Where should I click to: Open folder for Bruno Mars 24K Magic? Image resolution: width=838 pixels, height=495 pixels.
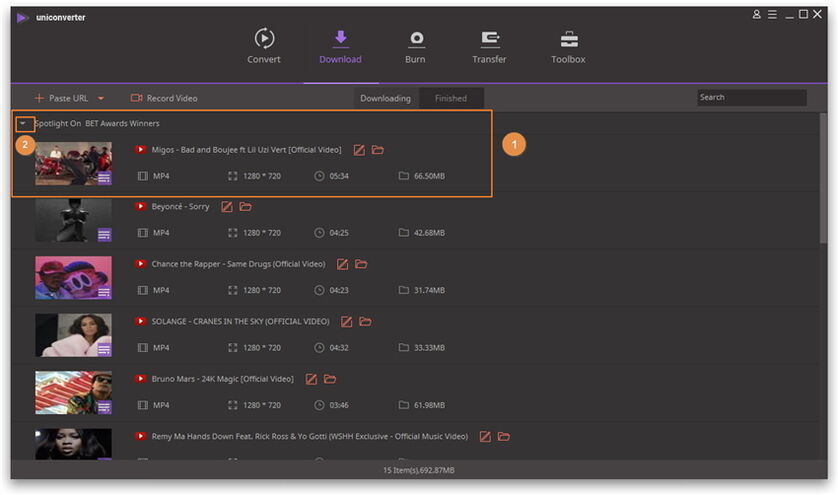330,378
